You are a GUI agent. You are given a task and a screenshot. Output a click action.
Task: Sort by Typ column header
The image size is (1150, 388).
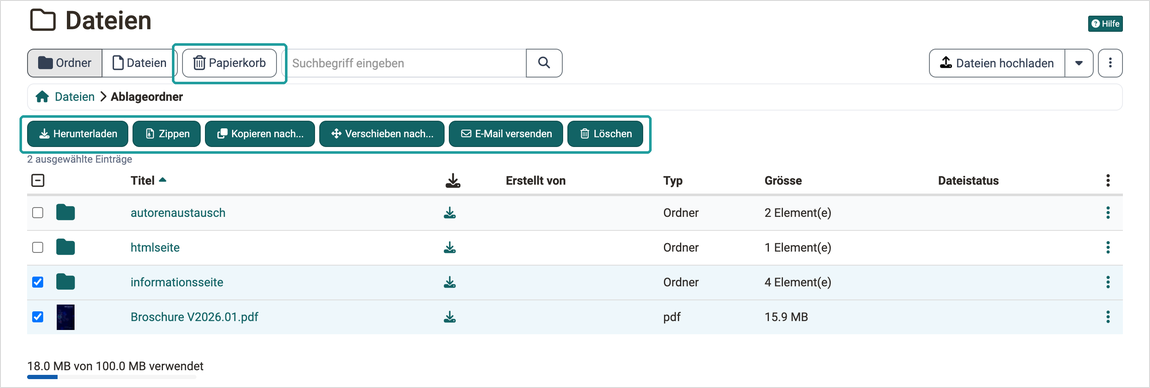click(673, 180)
